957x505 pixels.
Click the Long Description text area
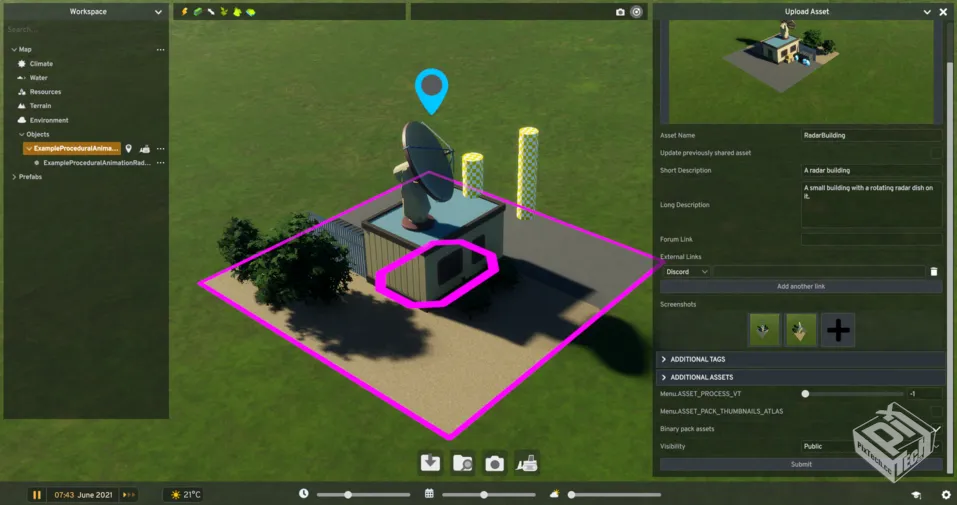click(x=872, y=205)
